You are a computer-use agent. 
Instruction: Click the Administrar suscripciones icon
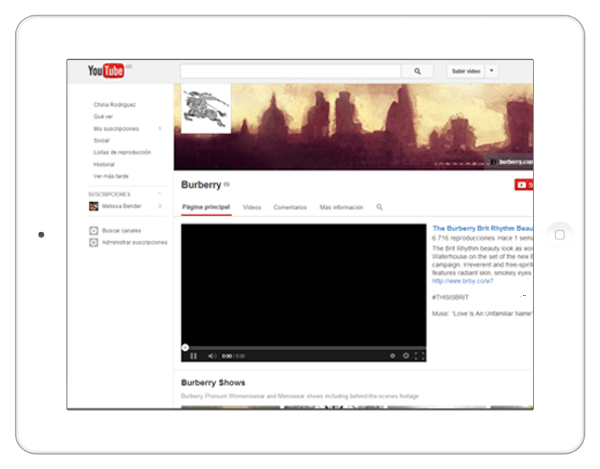coord(94,243)
